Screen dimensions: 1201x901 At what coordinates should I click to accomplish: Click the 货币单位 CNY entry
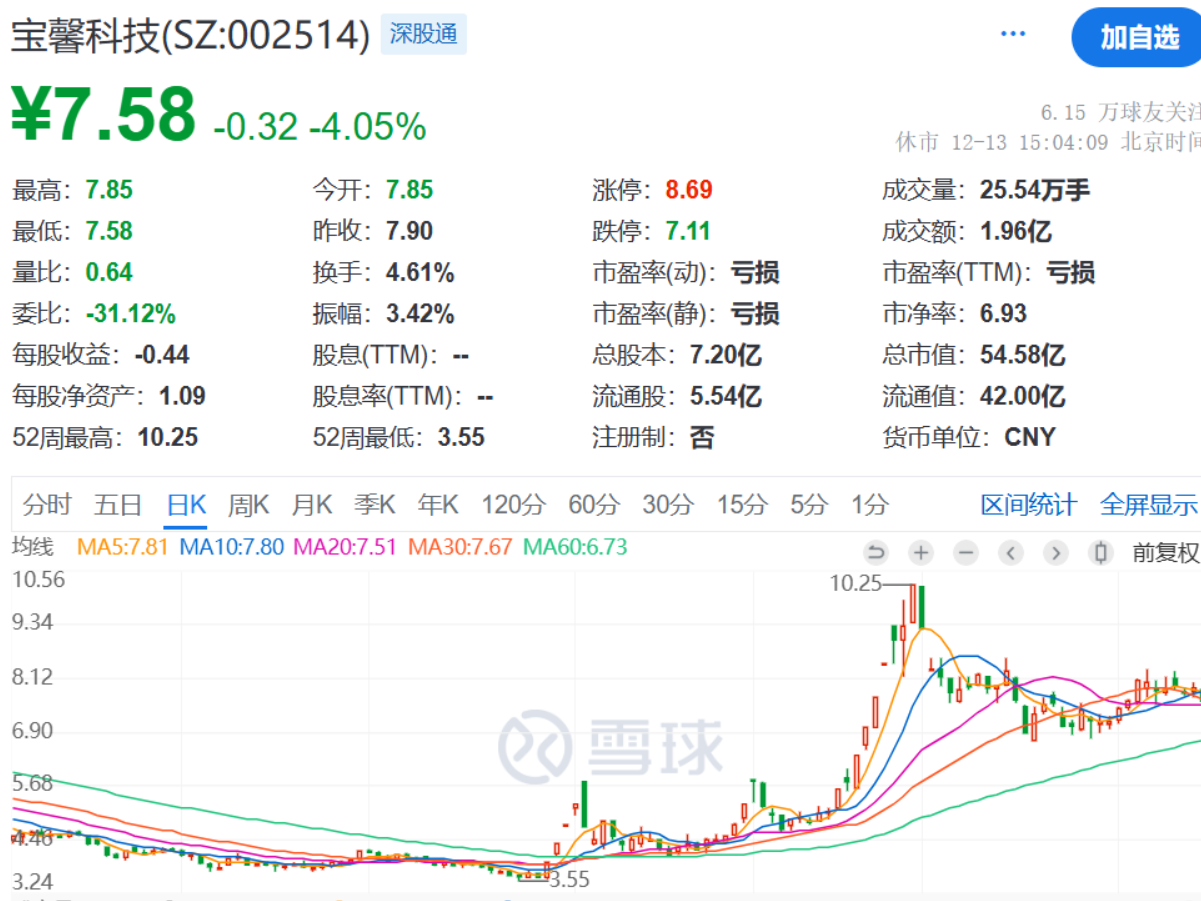969,437
